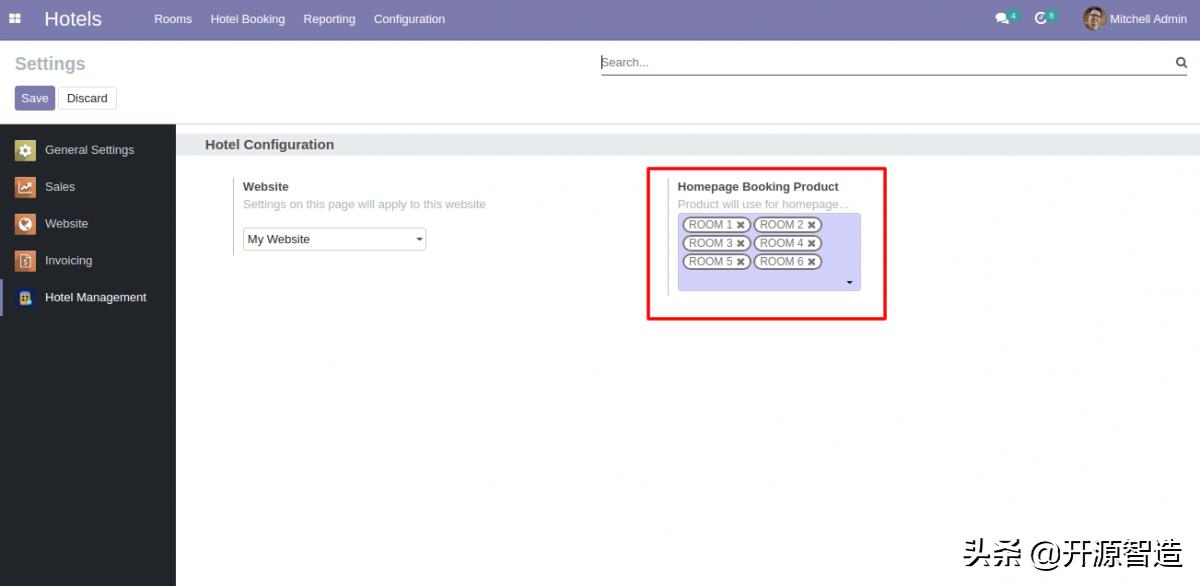Select the General Settings tab label
Viewport: 1200px width, 586px height.
tap(89, 150)
